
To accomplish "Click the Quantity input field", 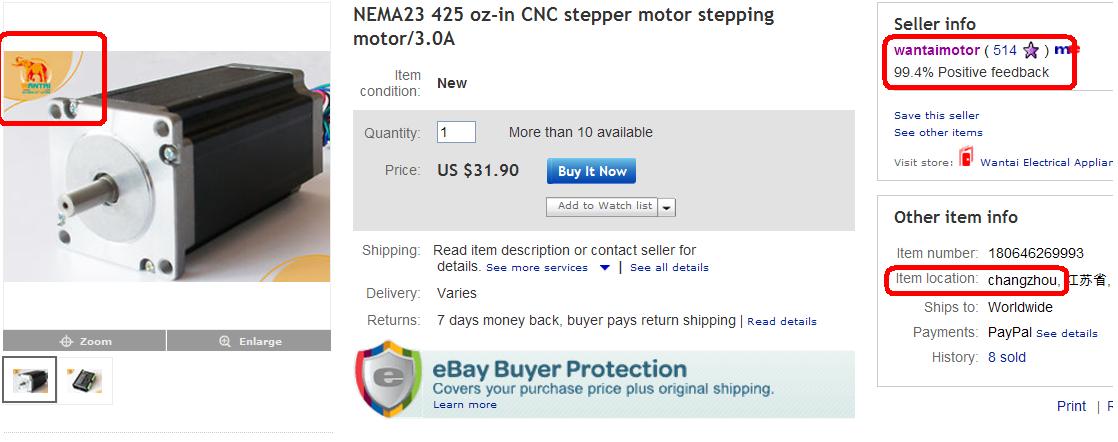I will [456, 132].
